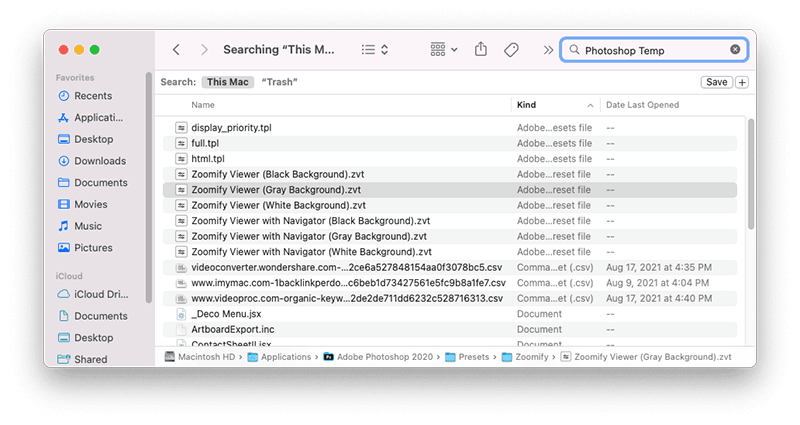800x425 pixels.
Task: Click Adobe Photoshop 2020 in path bar
Action: 378,357
